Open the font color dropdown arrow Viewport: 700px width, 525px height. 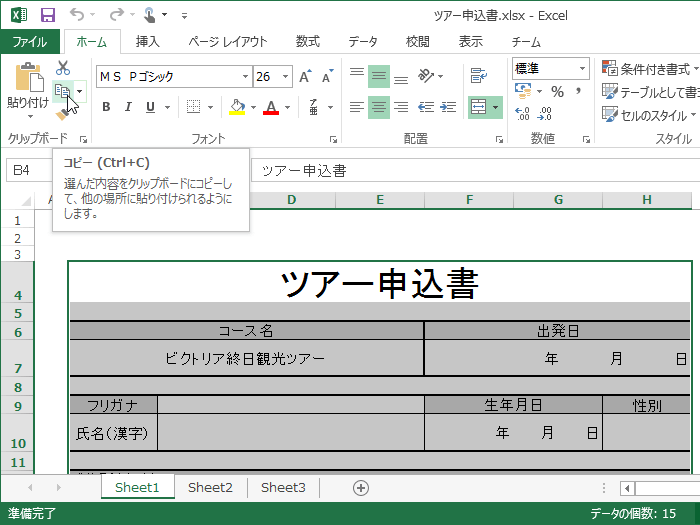(287, 107)
